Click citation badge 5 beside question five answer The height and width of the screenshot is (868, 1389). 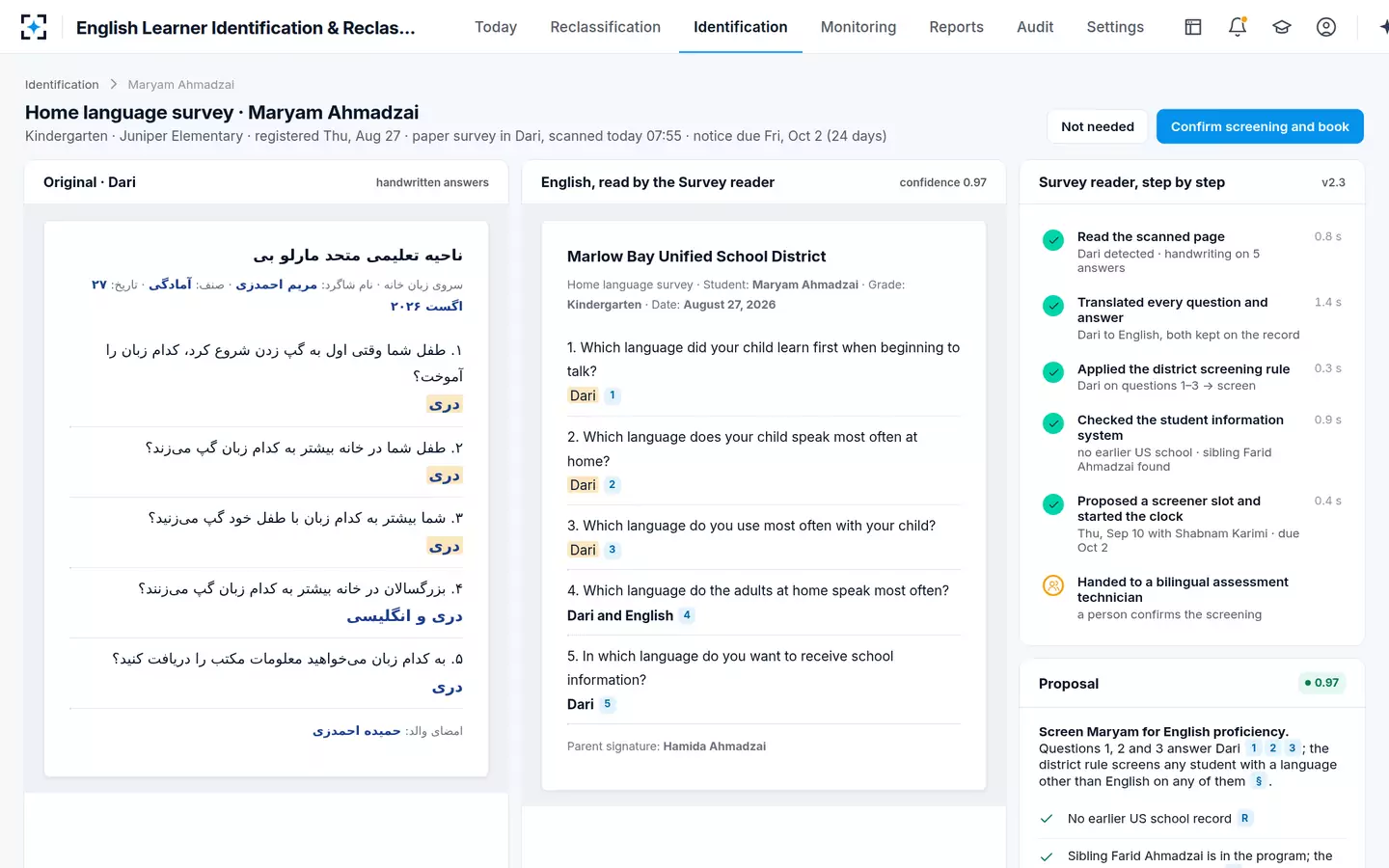607,704
